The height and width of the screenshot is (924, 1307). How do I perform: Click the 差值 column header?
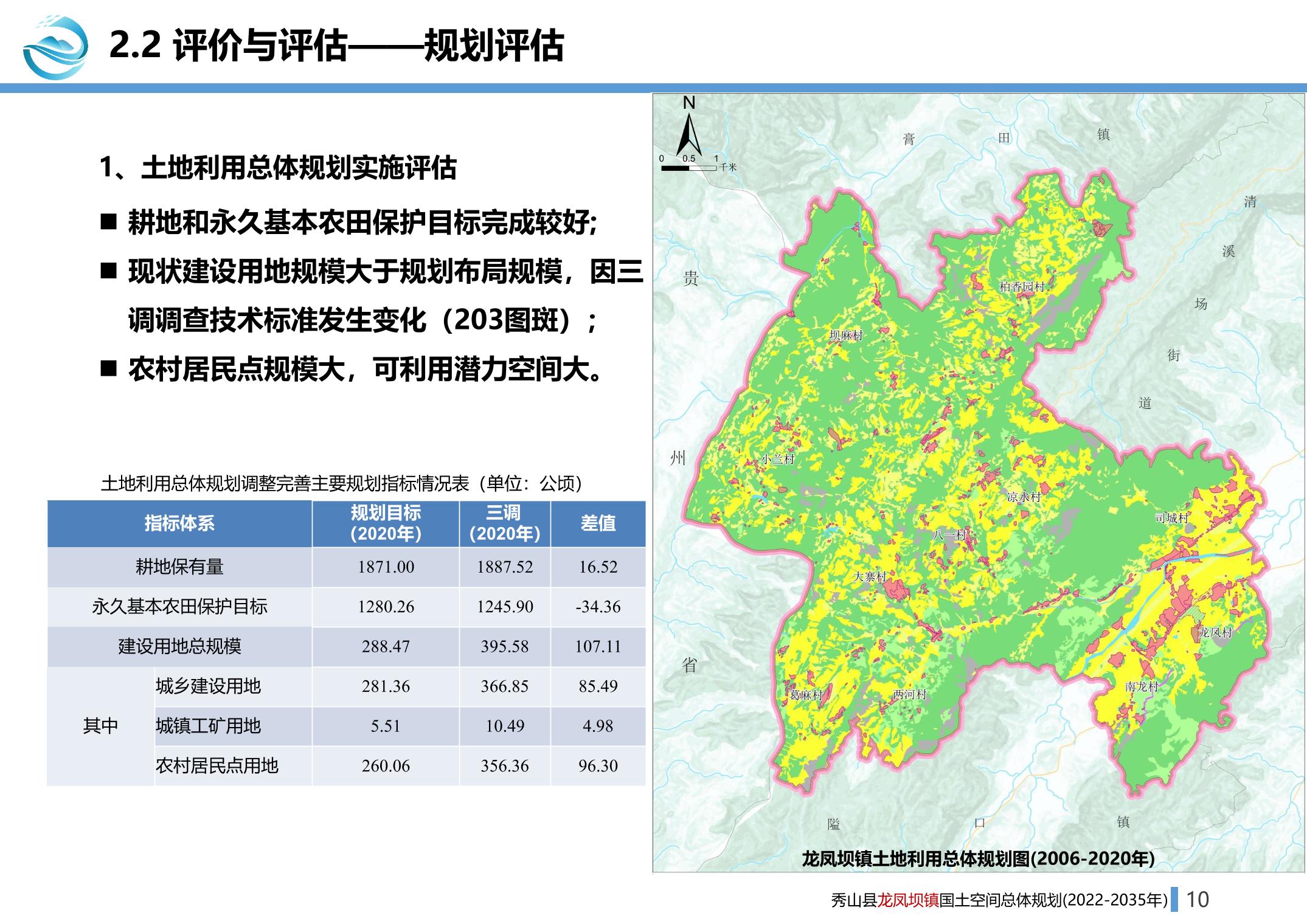(x=598, y=523)
